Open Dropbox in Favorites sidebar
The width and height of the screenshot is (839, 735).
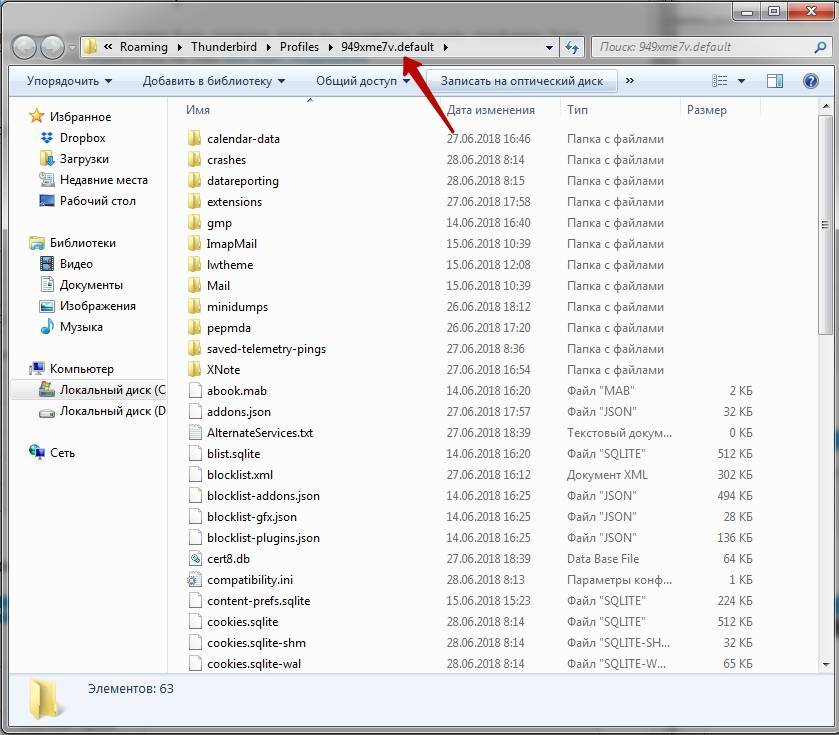pyautogui.click(x=82, y=138)
